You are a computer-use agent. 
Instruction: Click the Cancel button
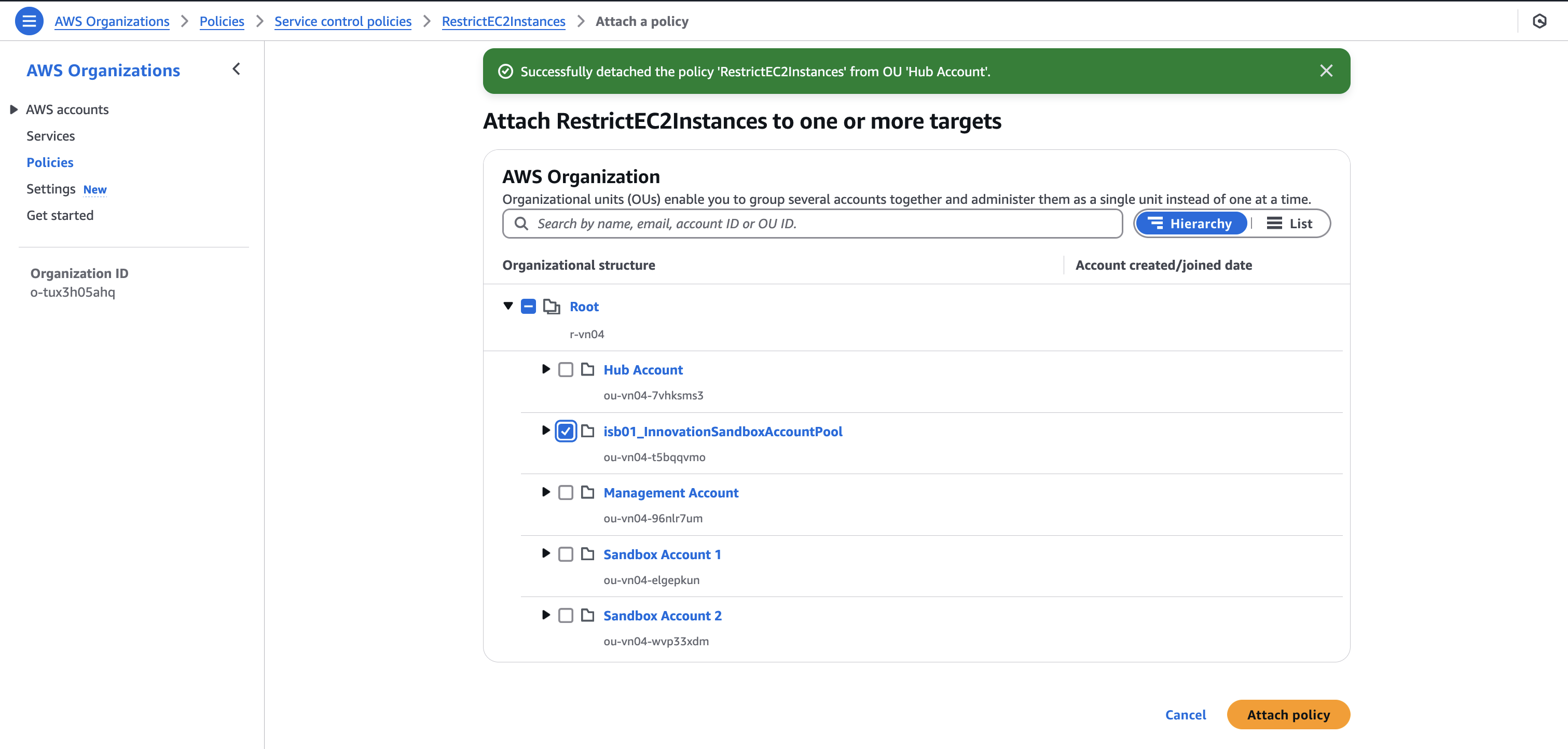[1185, 715]
